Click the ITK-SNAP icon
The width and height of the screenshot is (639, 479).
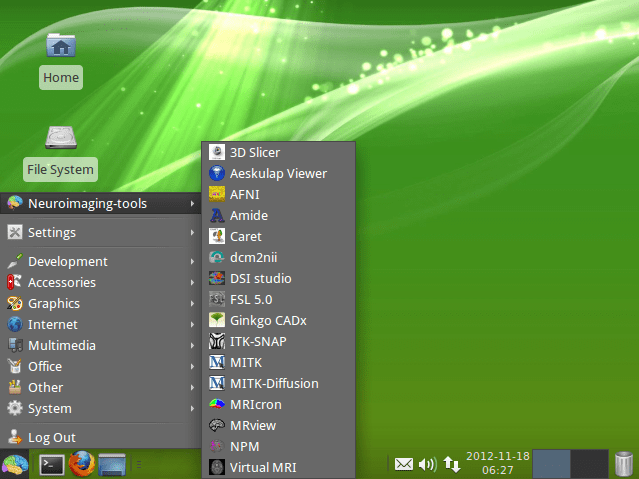tap(217, 341)
